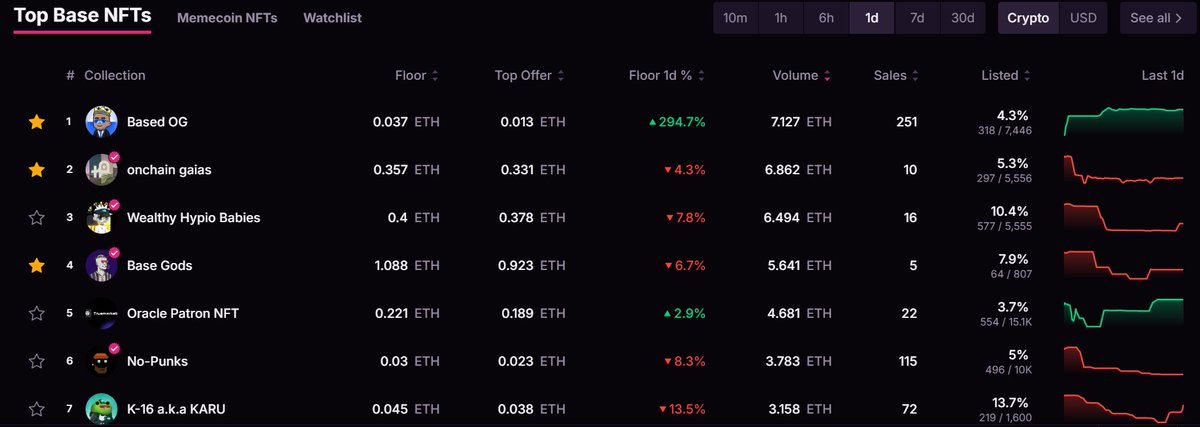Click the 294.7% floor change value
The image size is (1200, 427).
[677, 122]
